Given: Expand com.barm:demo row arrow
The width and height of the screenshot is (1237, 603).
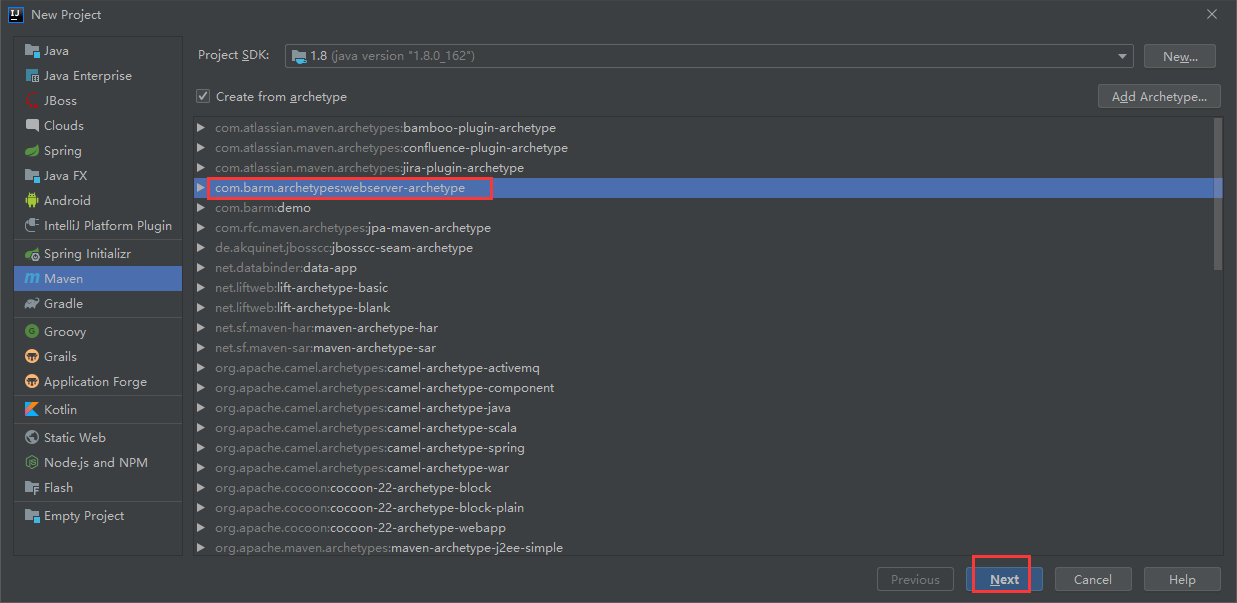Looking at the screenshot, I should coord(201,208).
